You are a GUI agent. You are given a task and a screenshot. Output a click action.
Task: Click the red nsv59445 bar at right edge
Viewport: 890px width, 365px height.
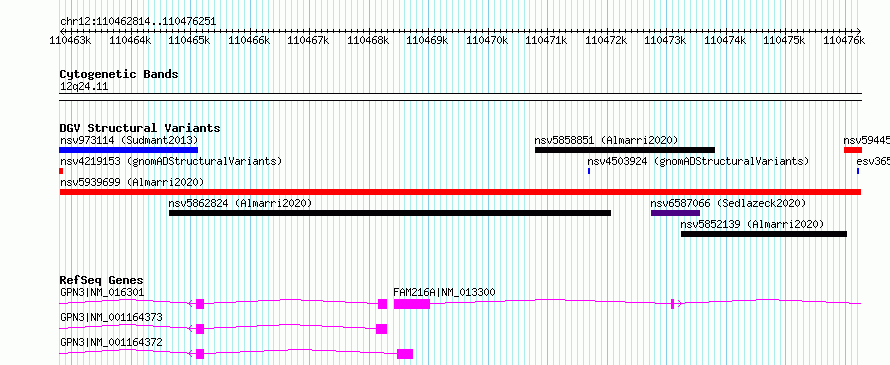(x=853, y=150)
